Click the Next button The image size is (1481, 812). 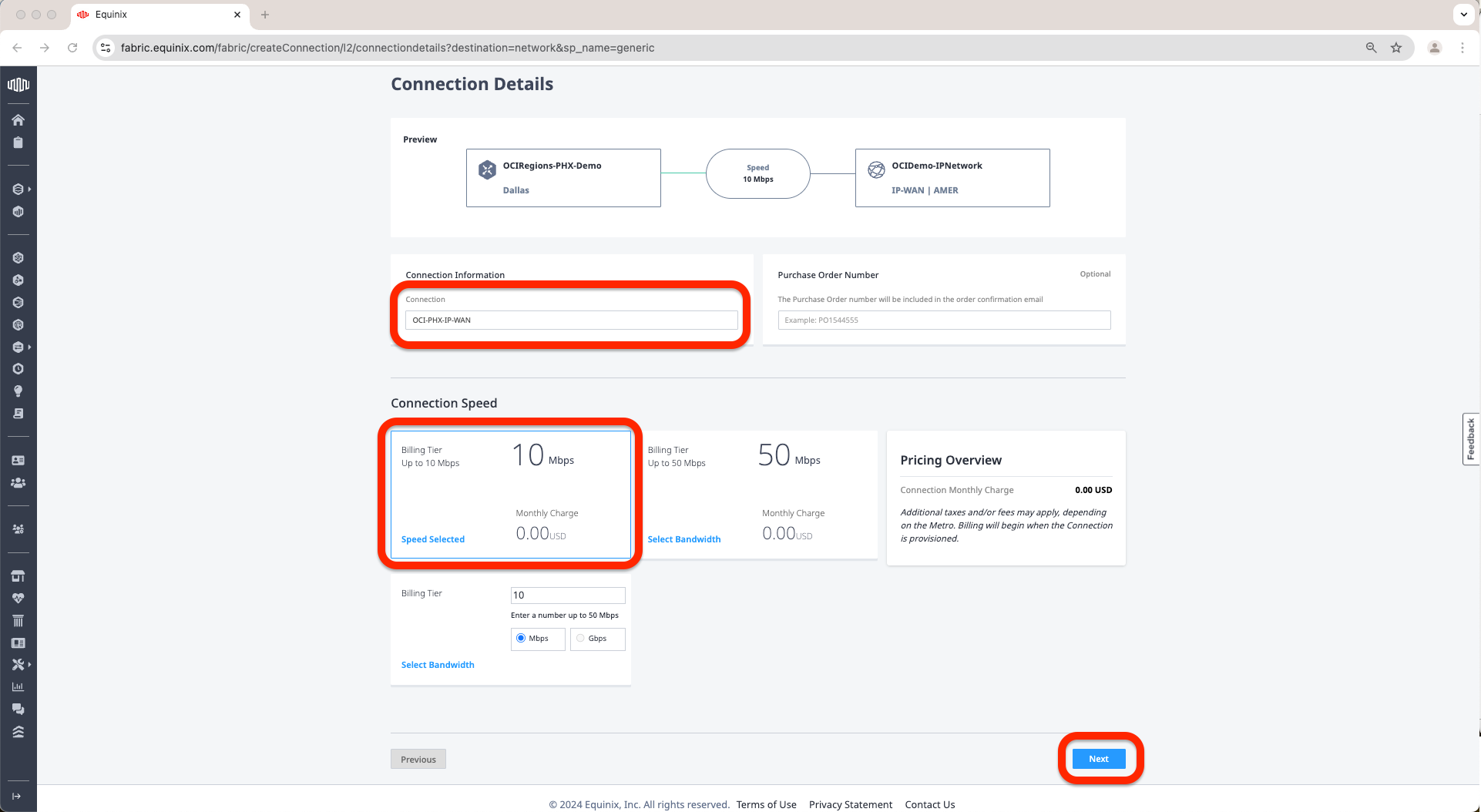click(1098, 759)
